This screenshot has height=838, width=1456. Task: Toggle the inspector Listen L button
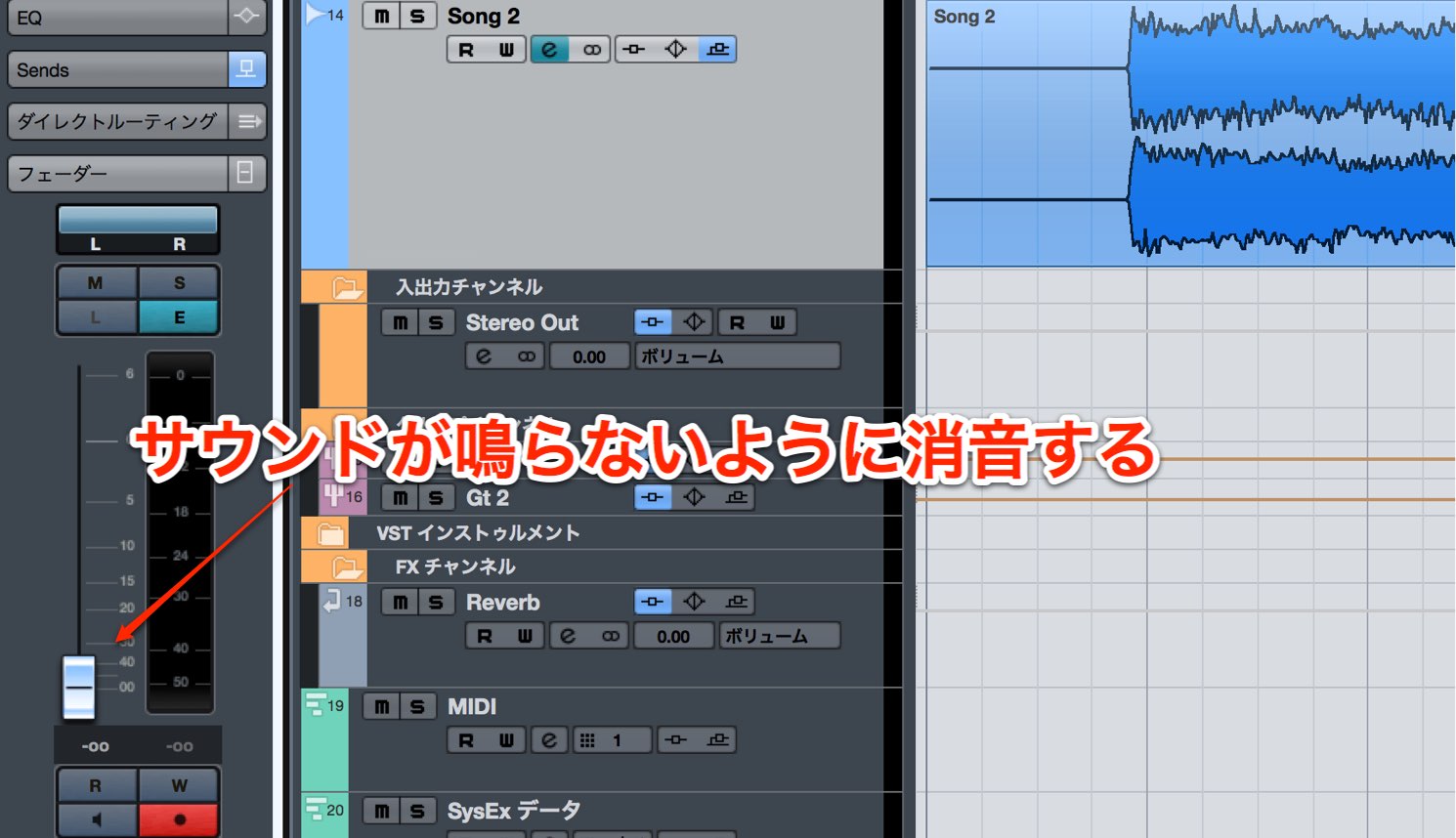click(96, 317)
